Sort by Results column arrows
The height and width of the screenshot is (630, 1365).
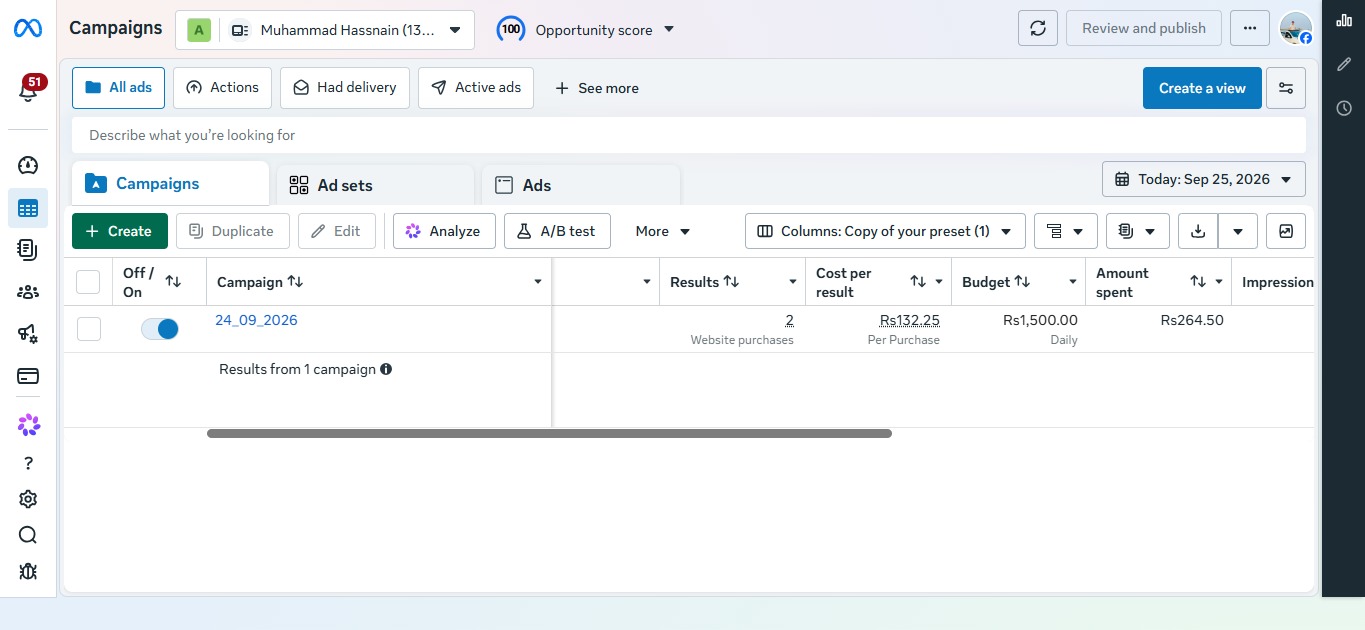(x=731, y=282)
